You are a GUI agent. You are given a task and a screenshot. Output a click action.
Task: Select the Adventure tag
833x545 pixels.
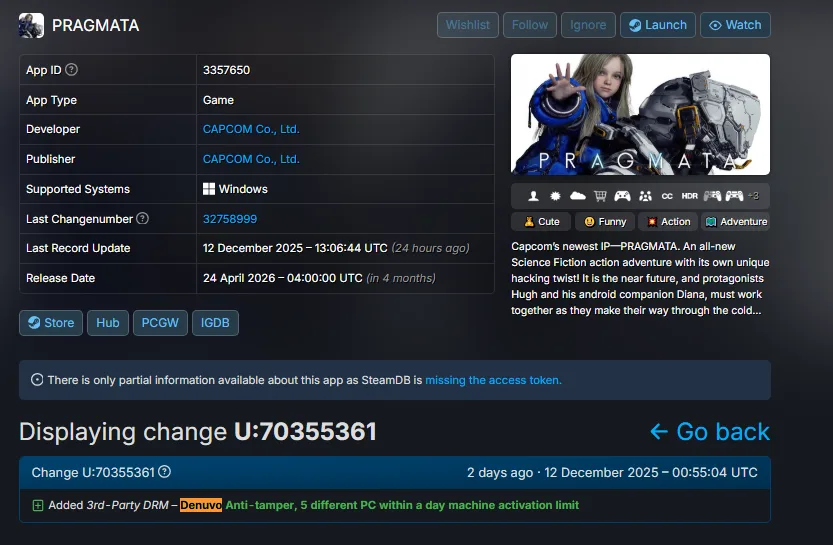[x=735, y=221]
